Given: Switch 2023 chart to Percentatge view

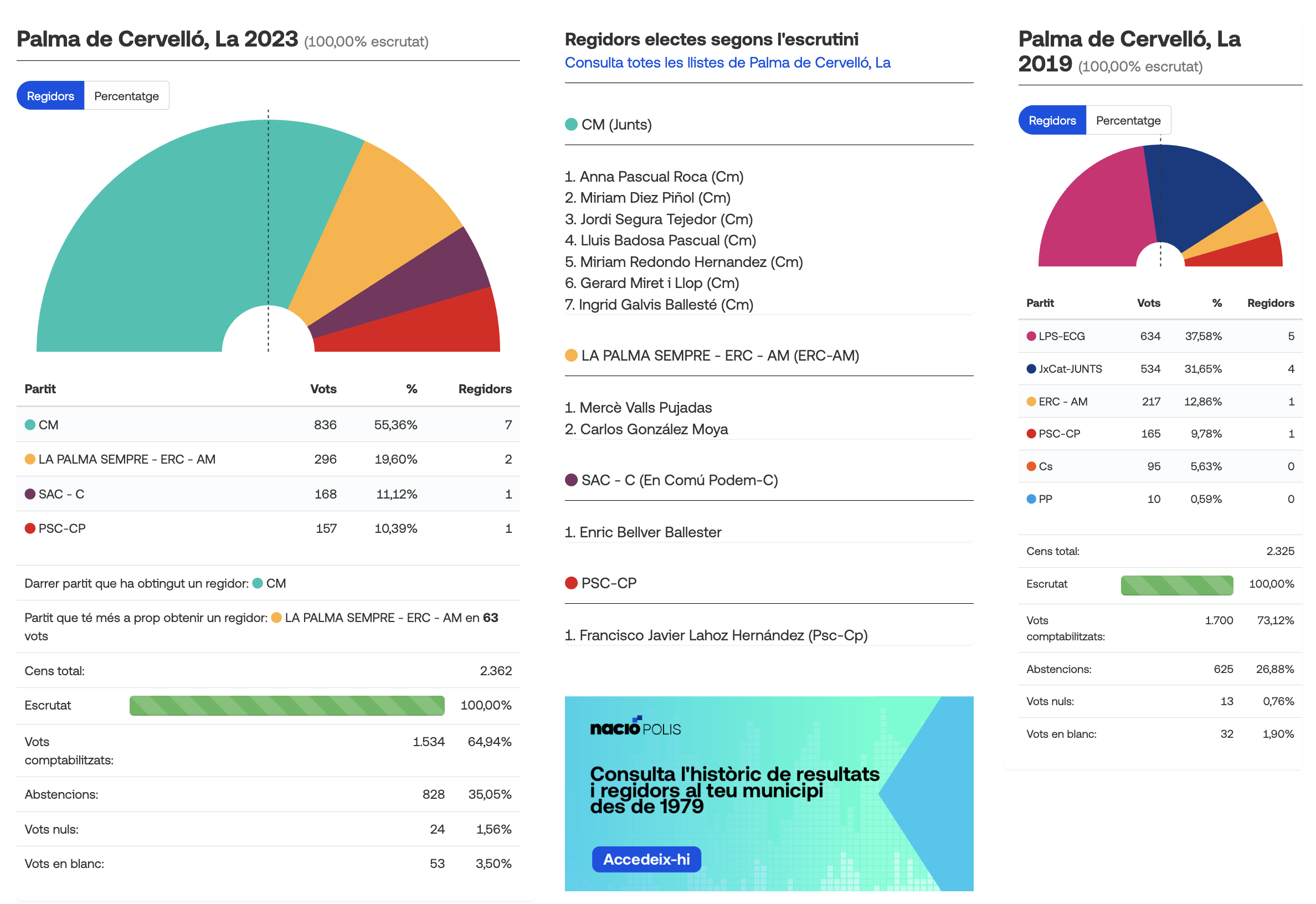Looking at the screenshot, I should pyautogui.click(x=126, y=96).
